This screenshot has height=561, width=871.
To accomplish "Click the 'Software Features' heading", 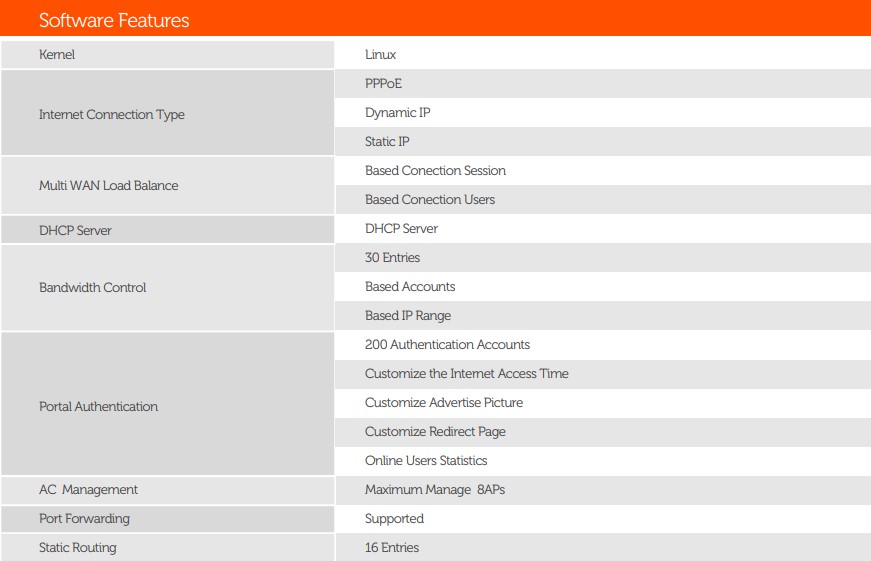I will [x=114, y=21].
